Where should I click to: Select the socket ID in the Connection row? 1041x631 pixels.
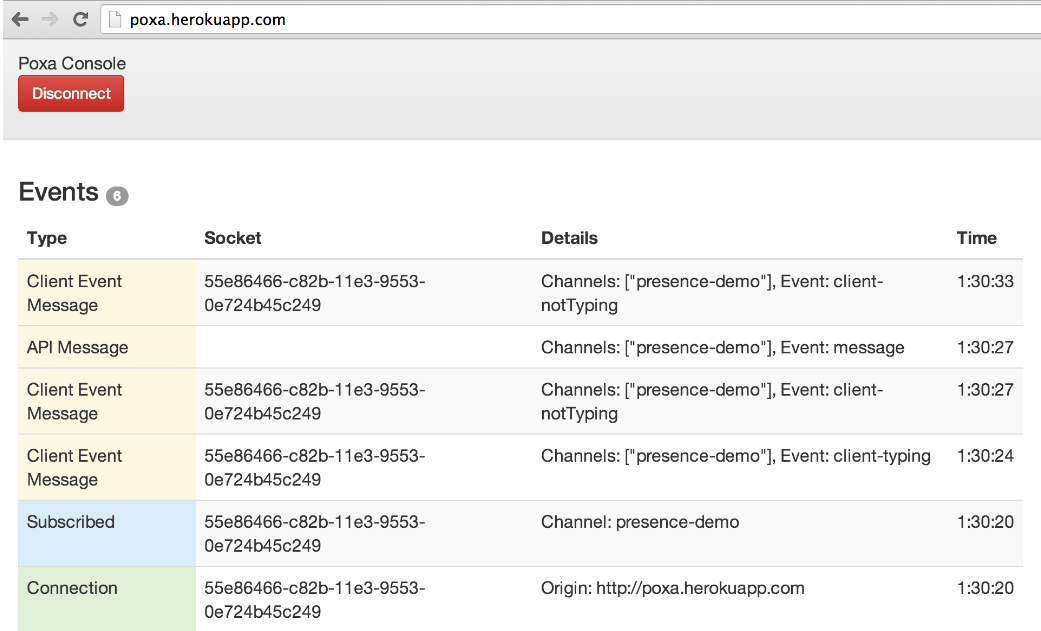(x=315, y=600)
